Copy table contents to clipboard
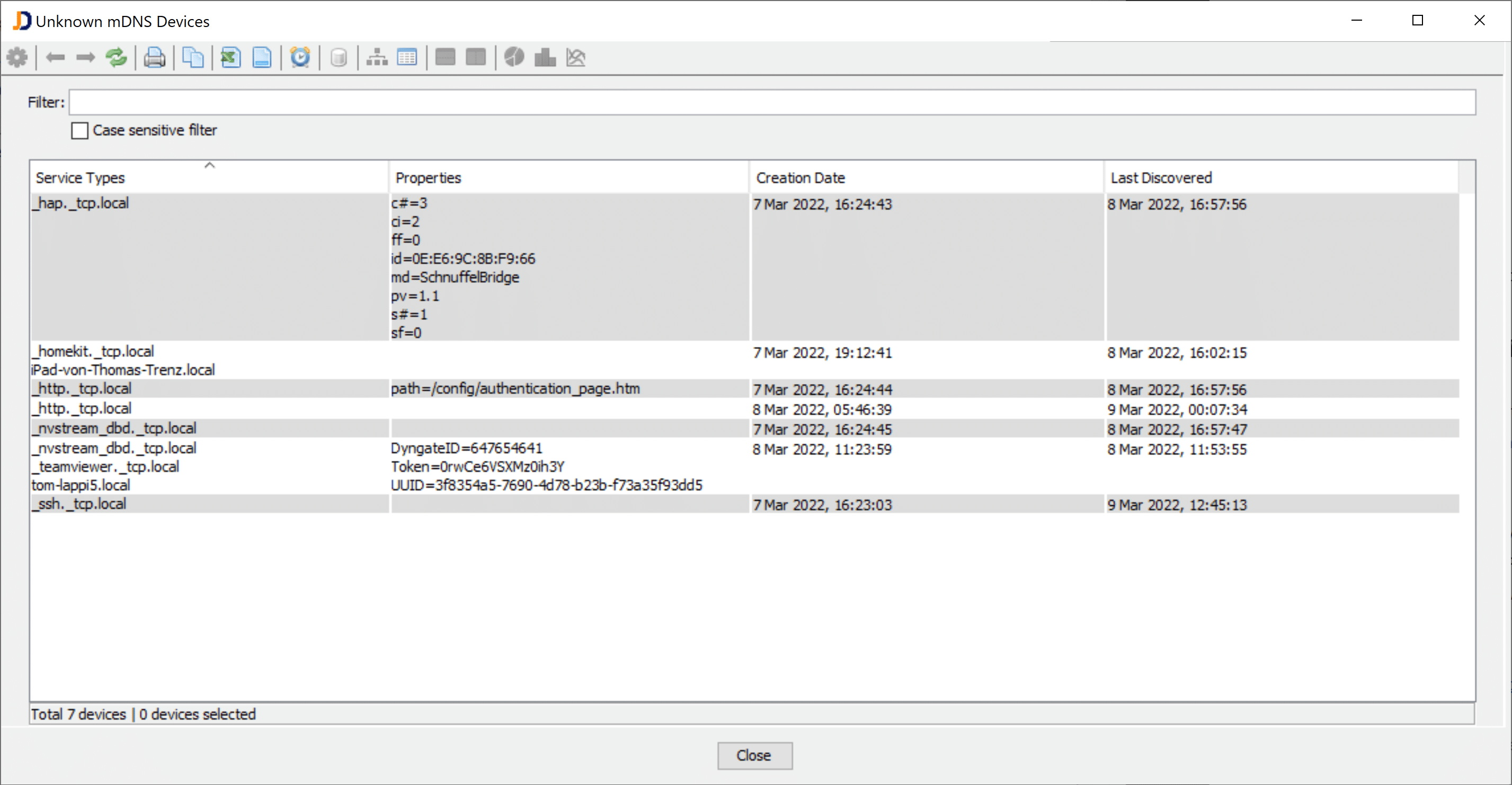This screenshot has height=785, width=1512. pyautogui.click(x=193, y=57)
